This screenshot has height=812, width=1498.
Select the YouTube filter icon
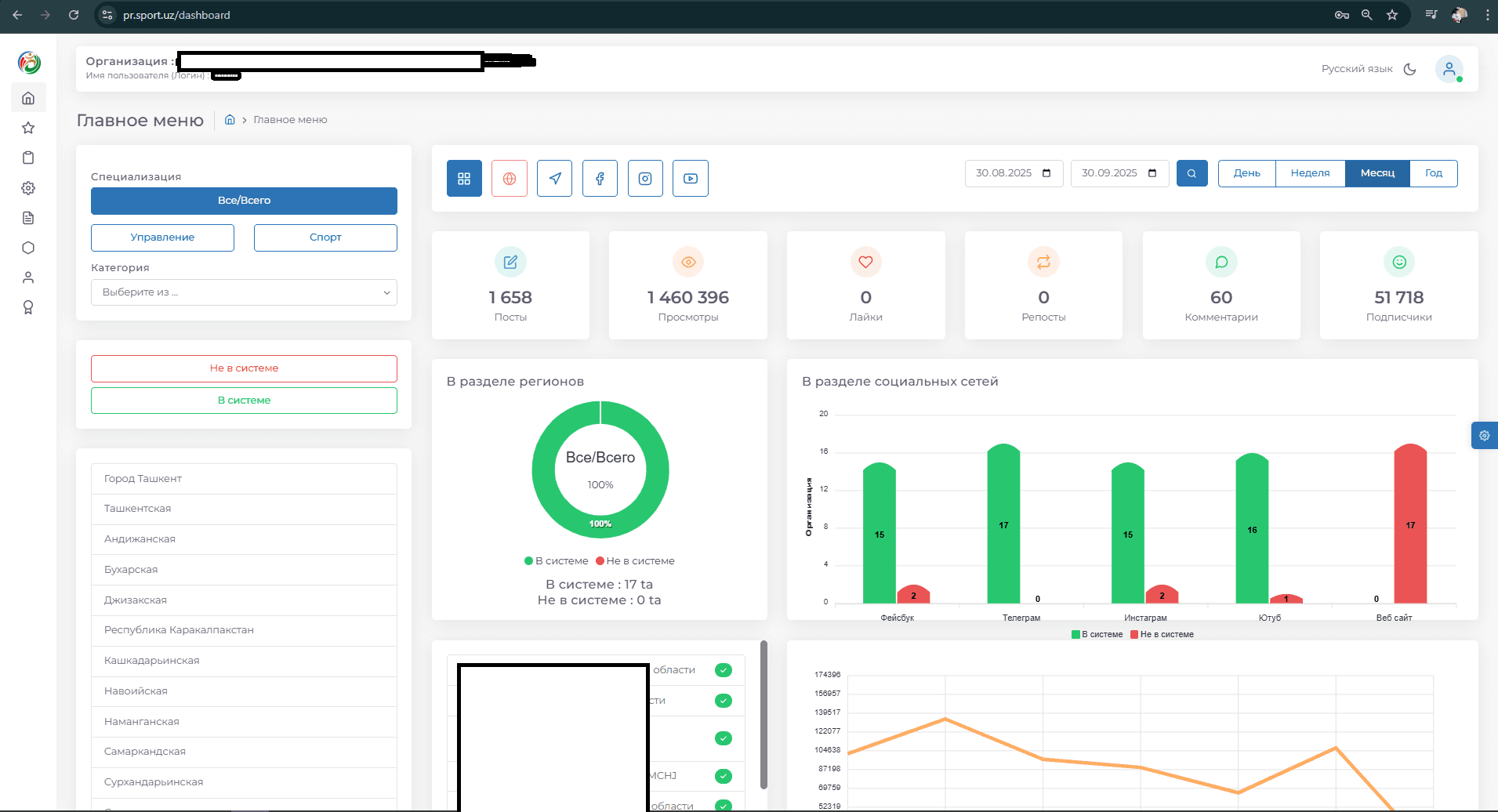pos(691,178)
